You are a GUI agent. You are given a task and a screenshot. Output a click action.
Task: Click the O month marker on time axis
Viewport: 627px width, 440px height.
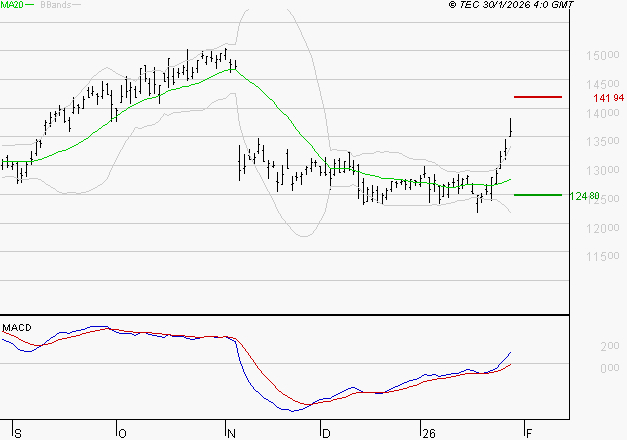122,434
